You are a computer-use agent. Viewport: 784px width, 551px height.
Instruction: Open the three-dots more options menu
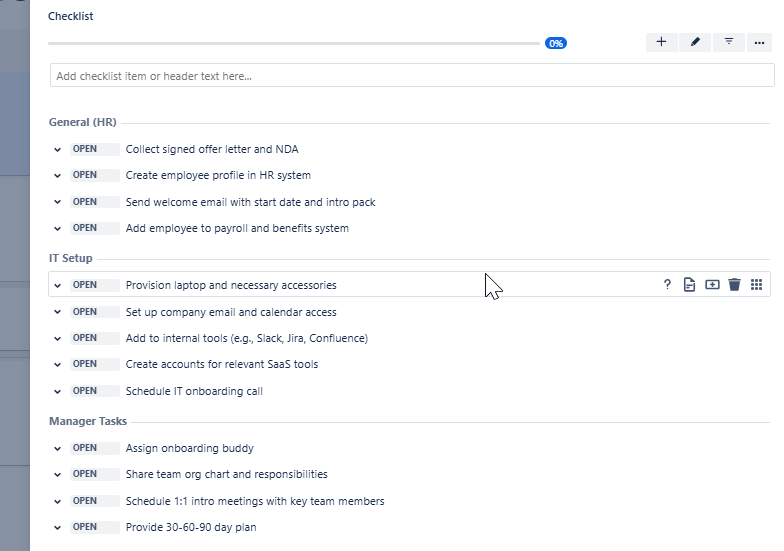759,42
